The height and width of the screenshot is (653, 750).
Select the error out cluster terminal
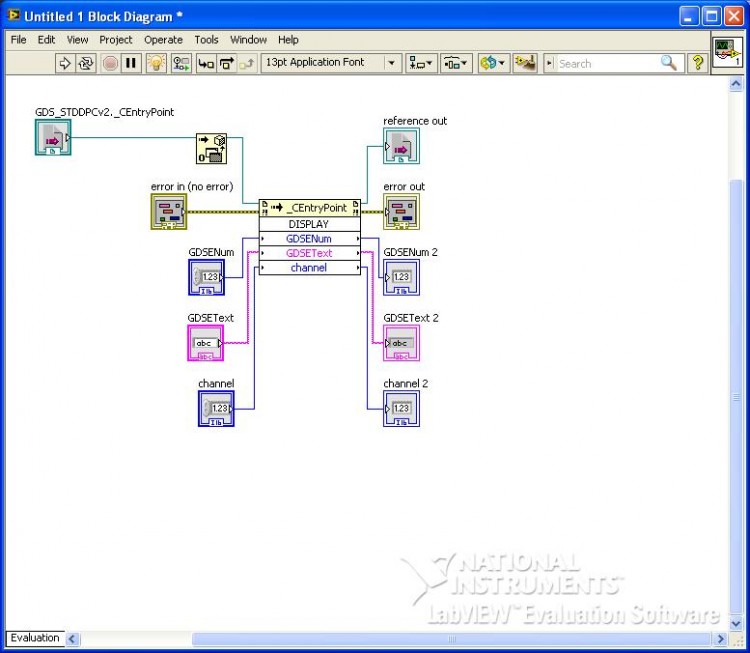click(x=401, y=211)
